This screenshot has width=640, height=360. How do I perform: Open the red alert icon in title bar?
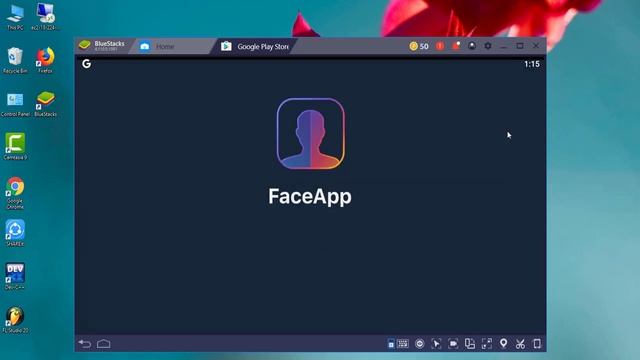[x=440, y=46]
